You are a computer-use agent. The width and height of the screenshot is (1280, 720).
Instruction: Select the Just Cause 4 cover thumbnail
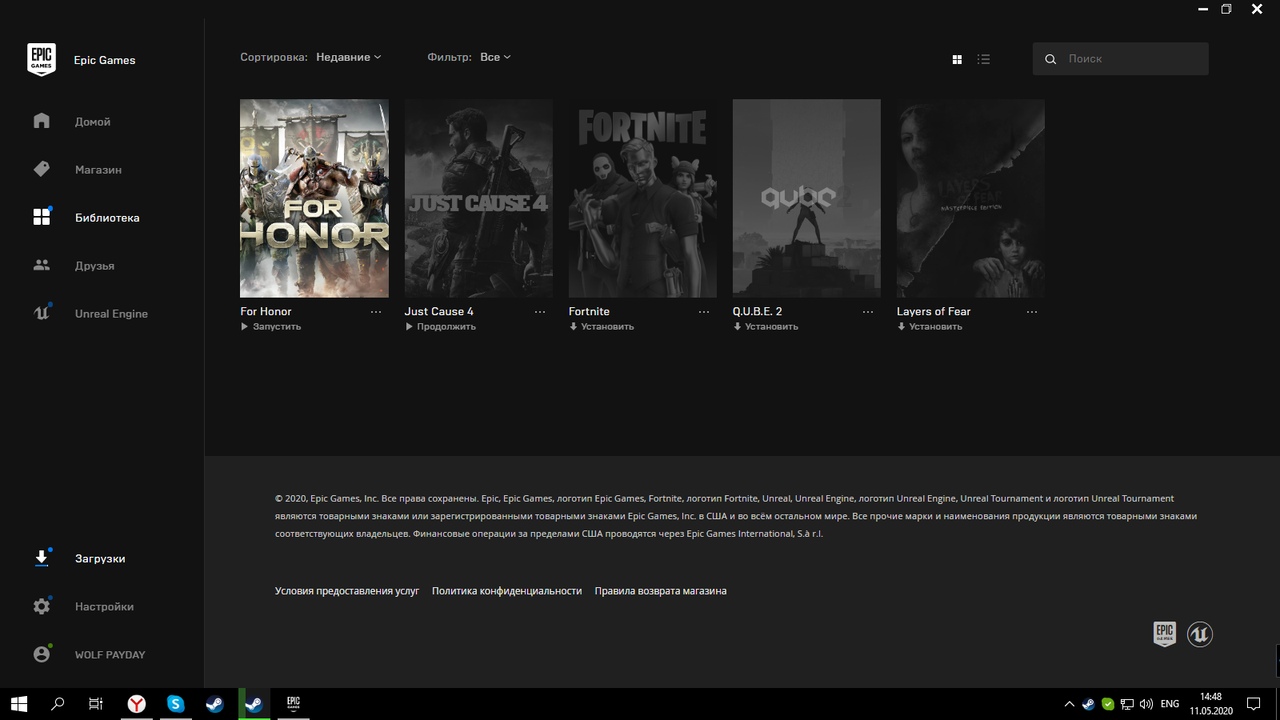coord(478,198)
